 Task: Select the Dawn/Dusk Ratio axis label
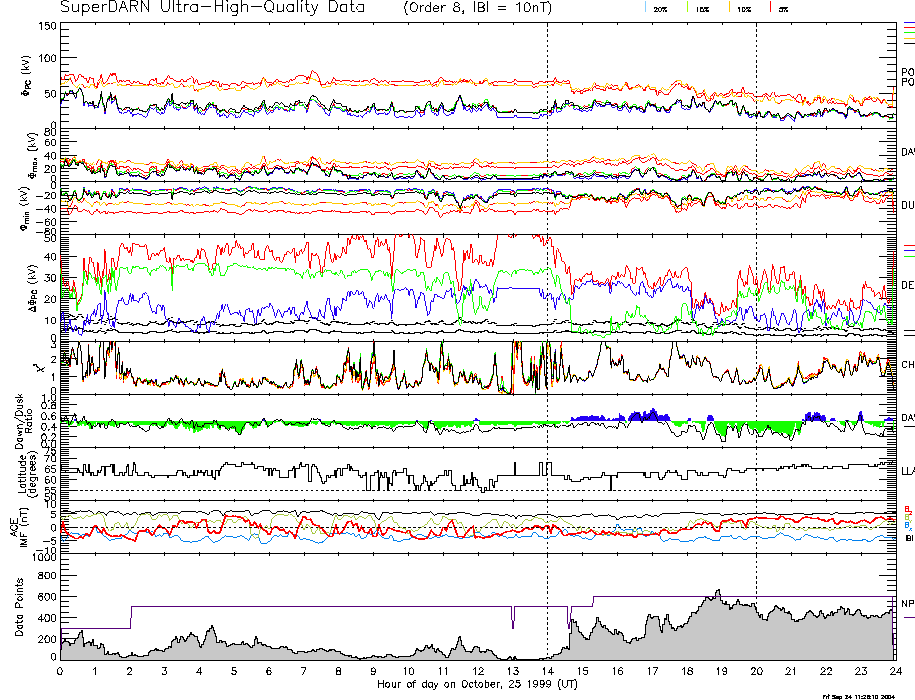tap(24, 420)
